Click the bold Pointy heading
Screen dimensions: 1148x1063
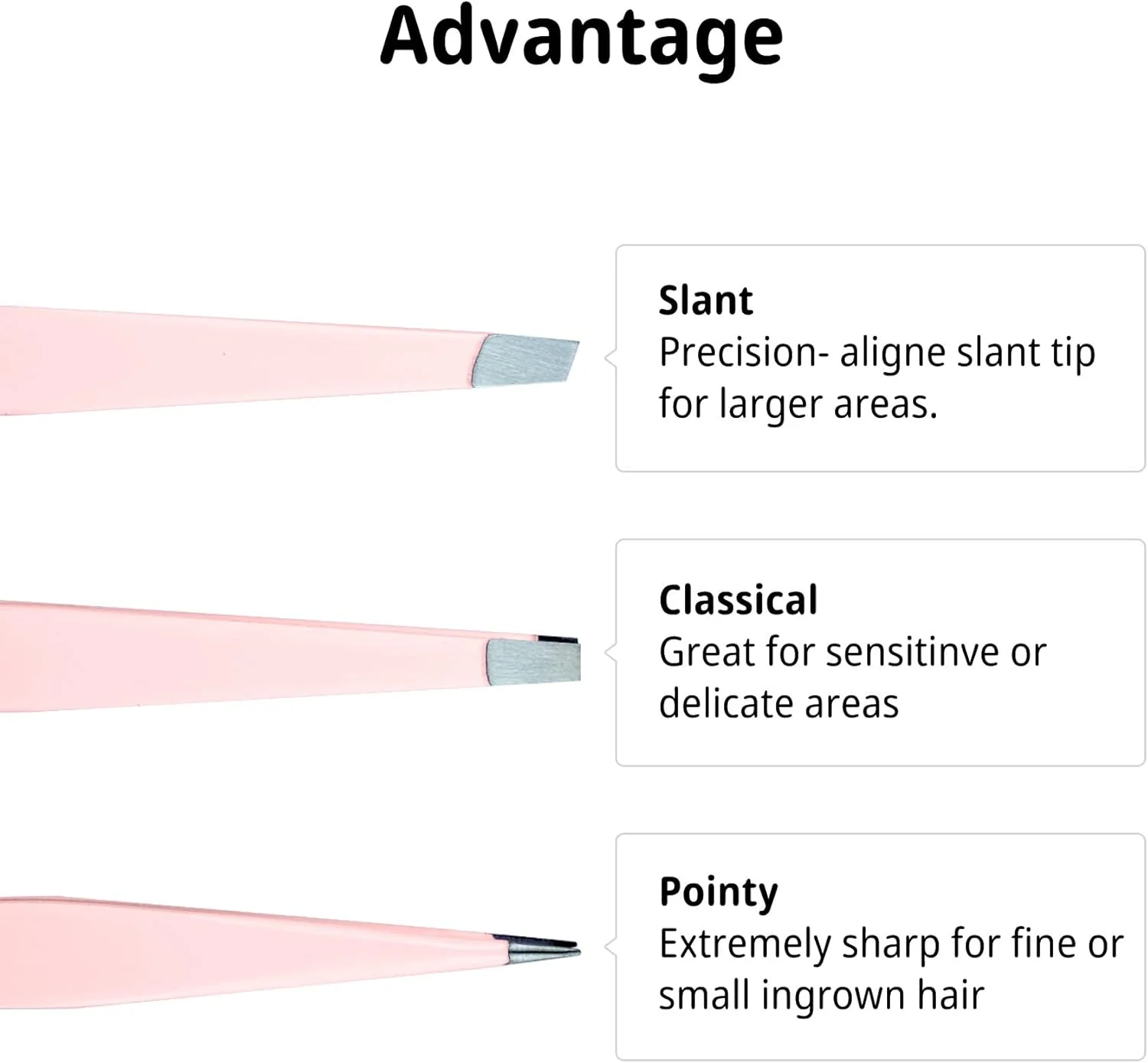pos(718,892)
